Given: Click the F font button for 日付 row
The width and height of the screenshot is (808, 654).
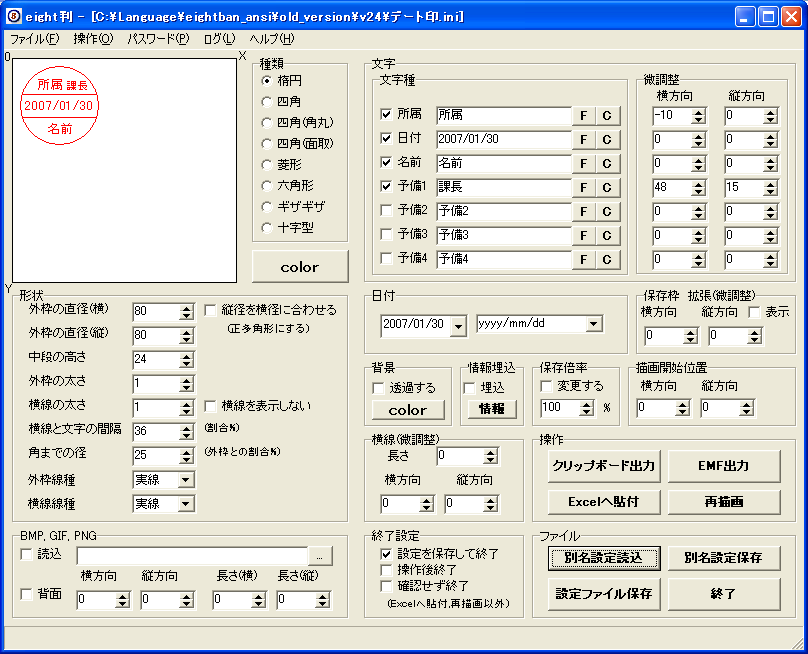Looking at the screenshot, I should (583, 140).
